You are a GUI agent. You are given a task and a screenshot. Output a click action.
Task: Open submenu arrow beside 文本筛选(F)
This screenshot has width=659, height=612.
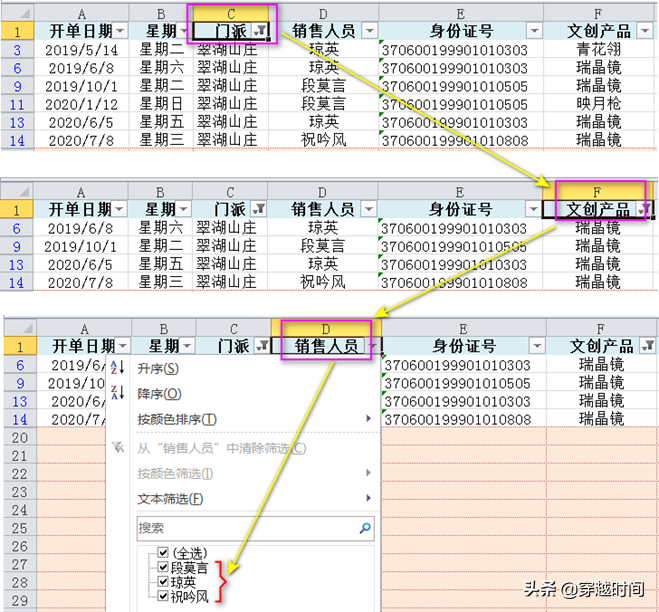point(368,498)
